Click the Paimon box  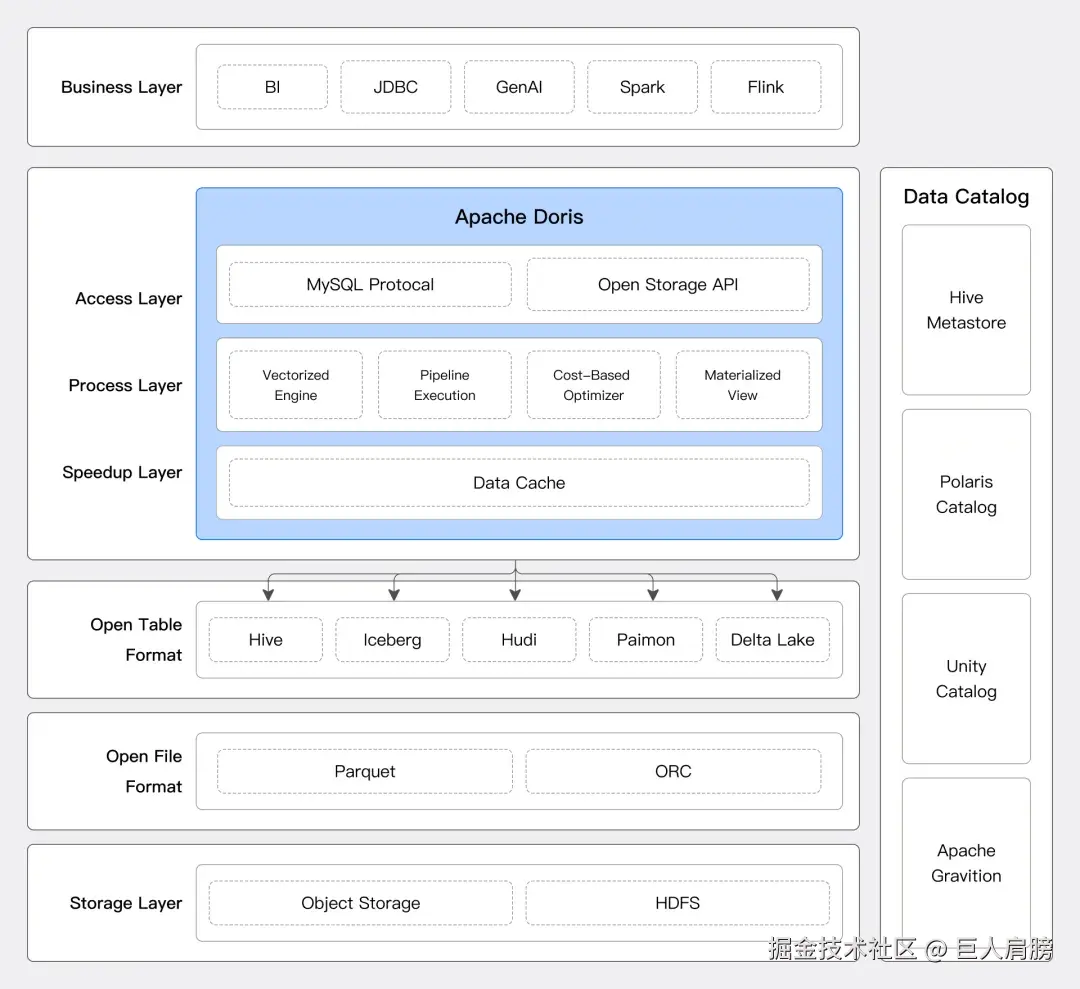pos(645,640)
